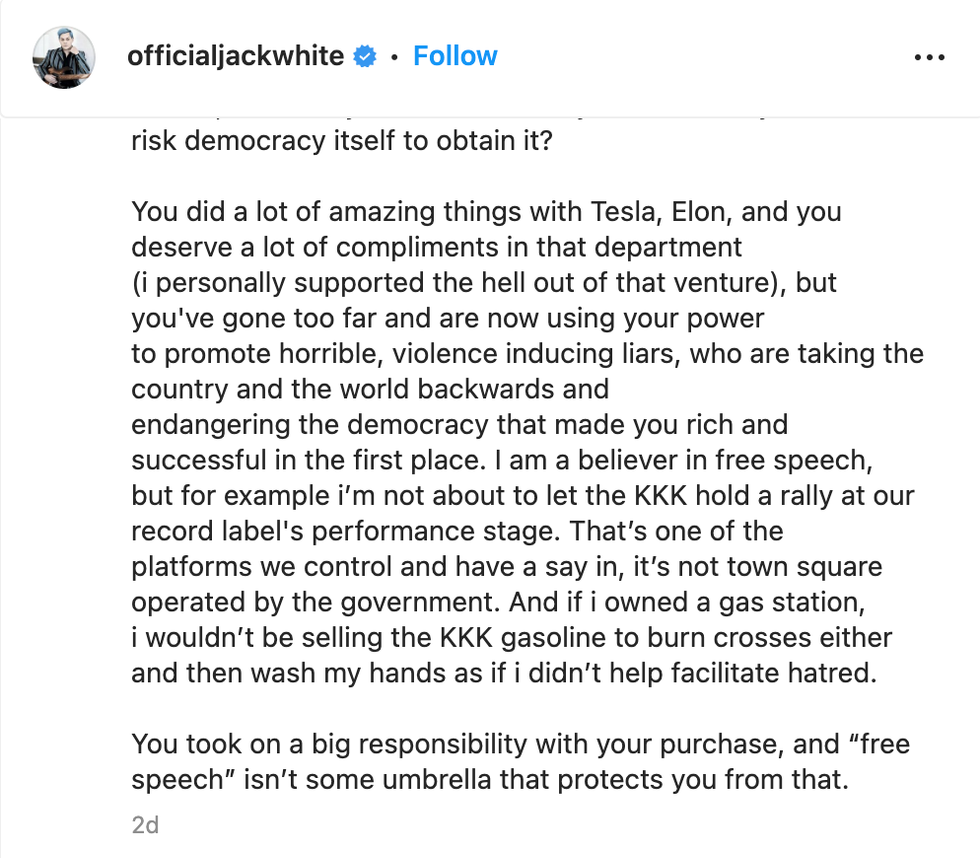Click the line starting "platforms we control"
Viewport: 980px width, 858px height.
[506, 567]
